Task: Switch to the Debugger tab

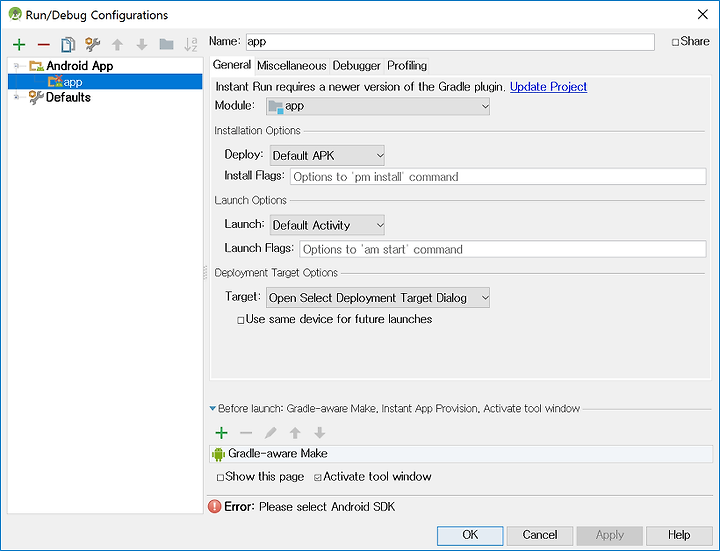Action: [356, 66]
